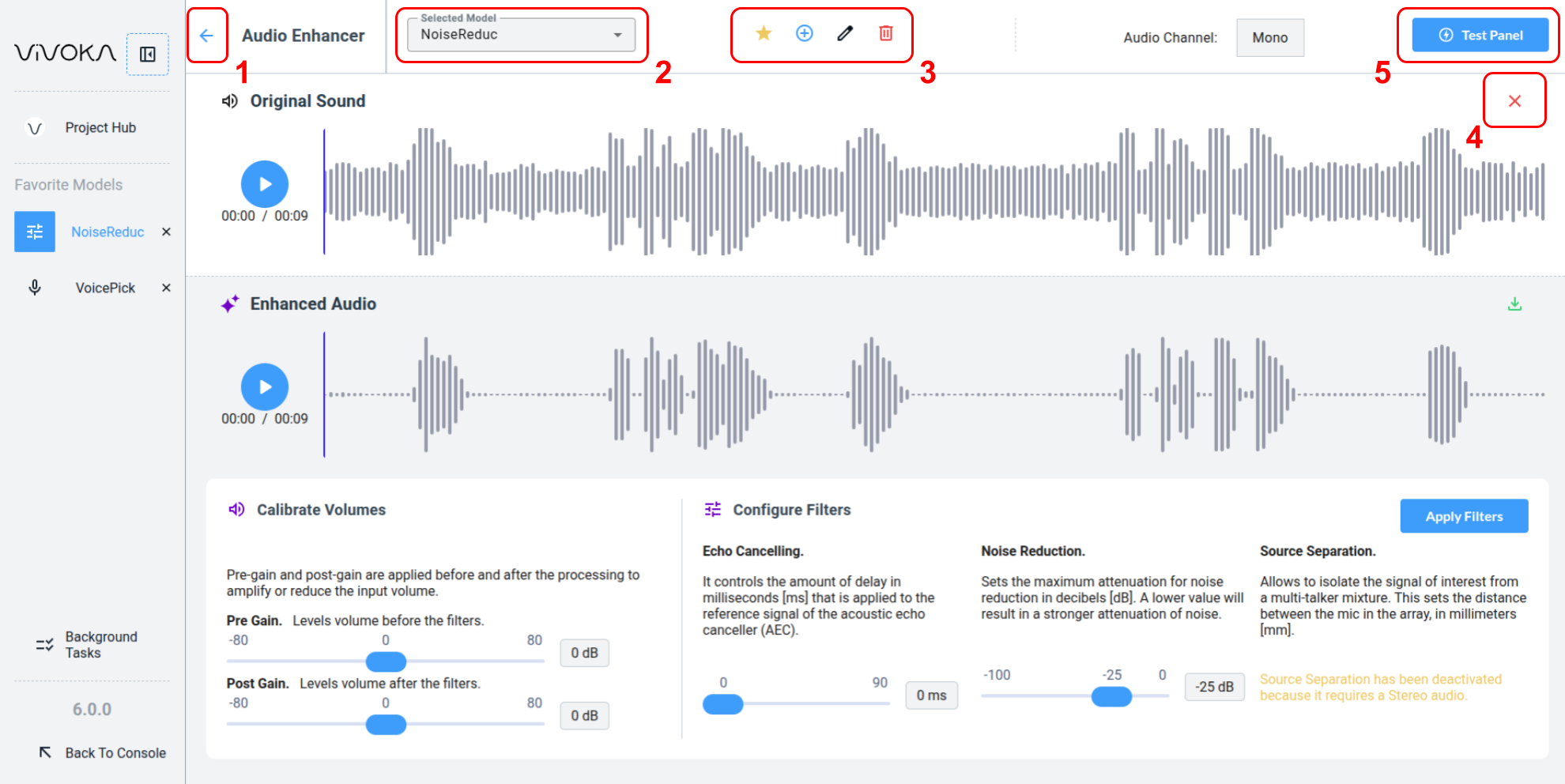This screenshot has width=1565, height=784.
Task: Click Apply Filters button
Action: pyautogui.click(x=1464, y=516)
